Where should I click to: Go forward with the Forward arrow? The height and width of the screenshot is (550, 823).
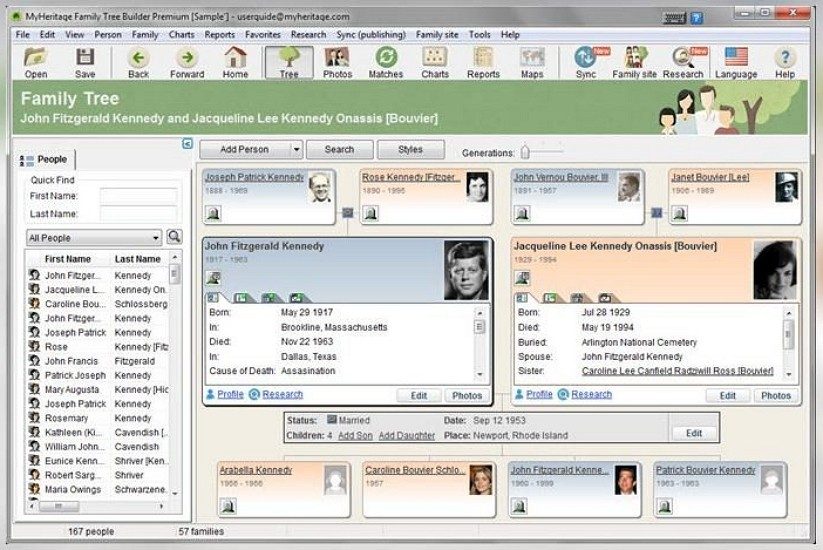[x=187, y=62]
